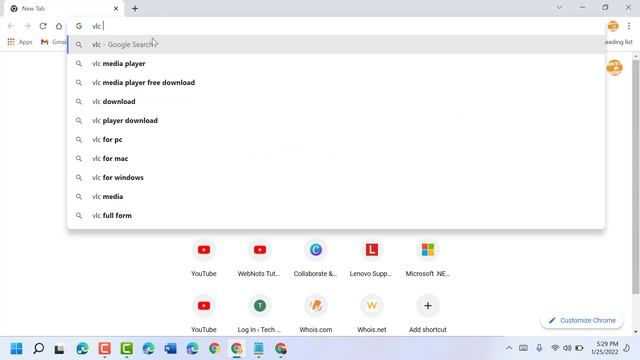Select 'vlc media player free download' suggestion
This screenshot has height=360, width=640.
point(336,82)
